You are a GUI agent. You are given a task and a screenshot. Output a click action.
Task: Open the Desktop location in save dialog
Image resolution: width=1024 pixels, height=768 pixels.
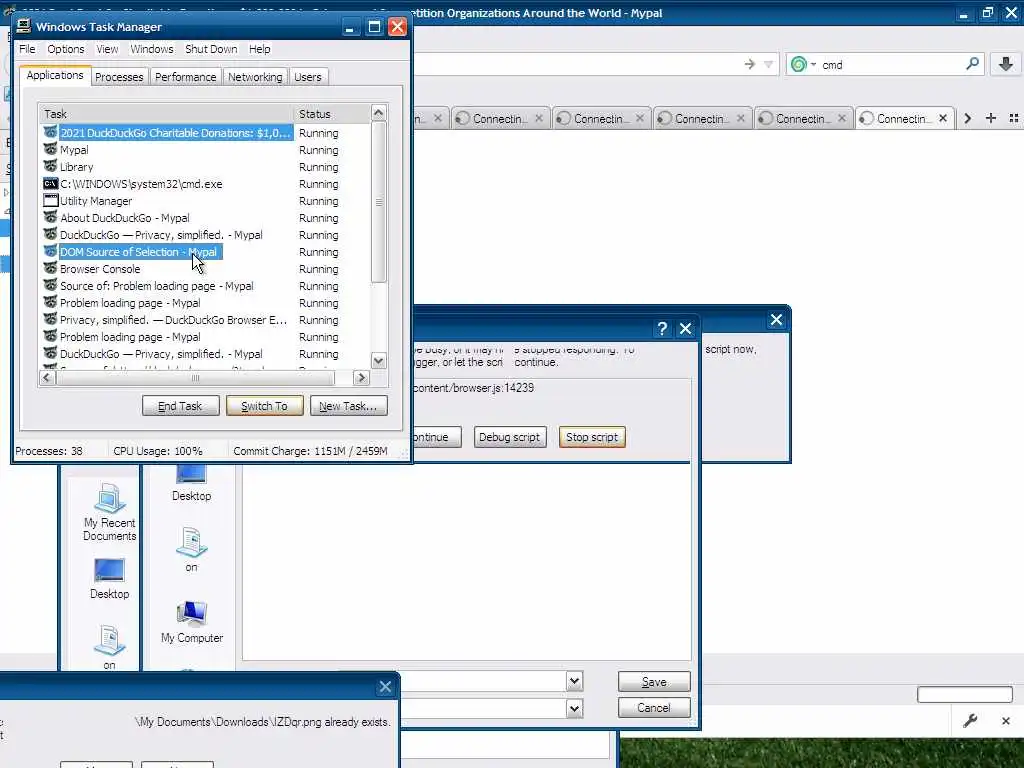click(x=191, y=482)
